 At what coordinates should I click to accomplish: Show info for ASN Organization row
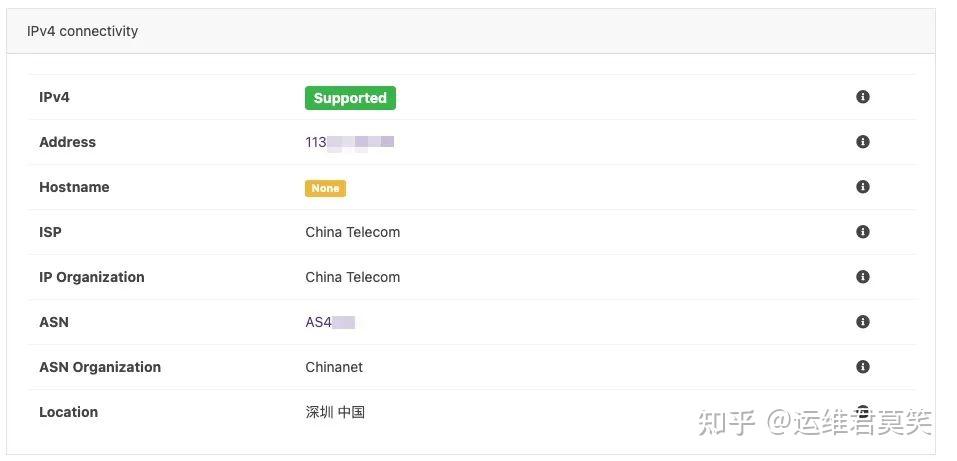[x=862, y=367]
